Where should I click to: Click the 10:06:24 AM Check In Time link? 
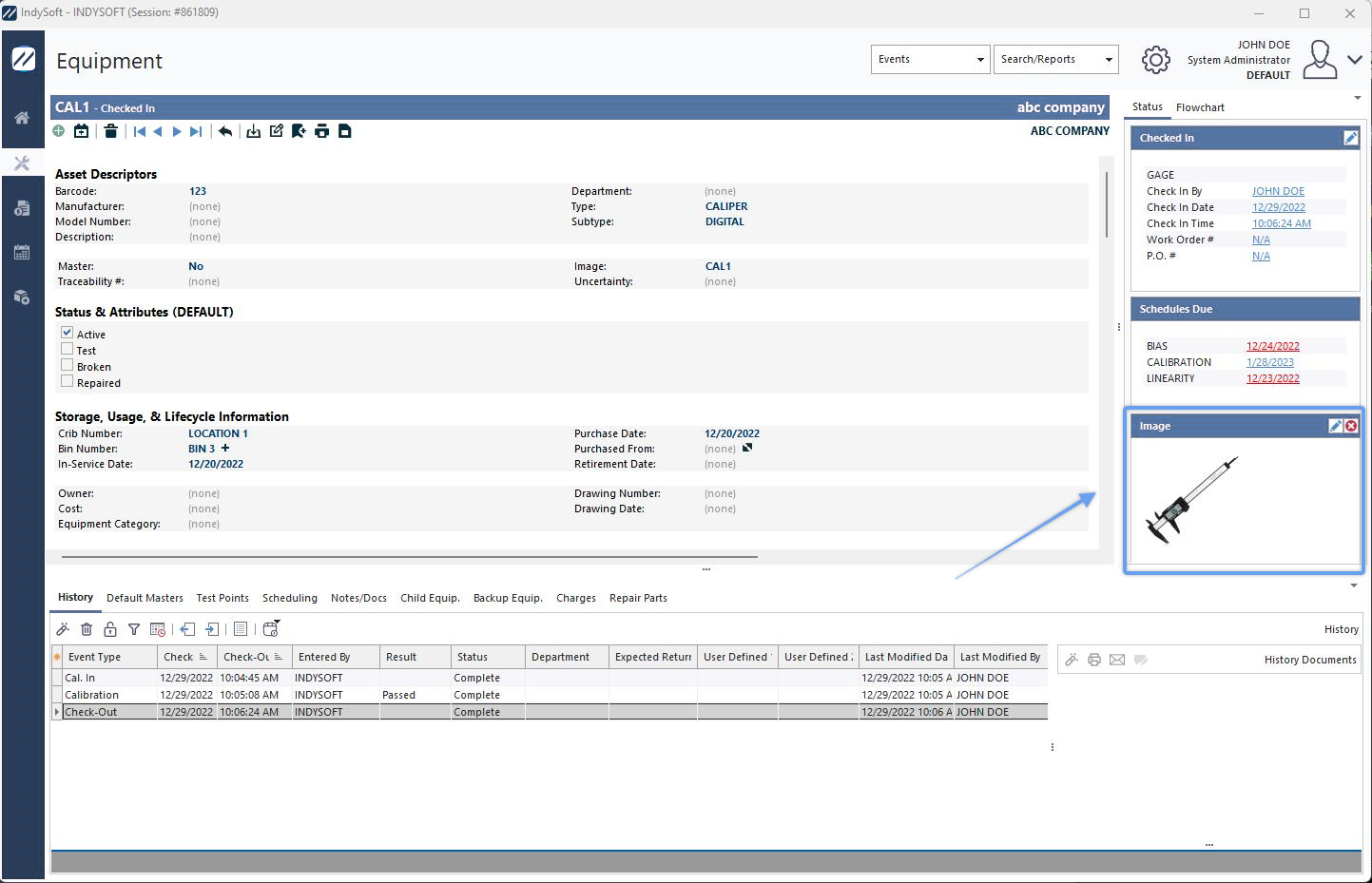[1282, 223]
